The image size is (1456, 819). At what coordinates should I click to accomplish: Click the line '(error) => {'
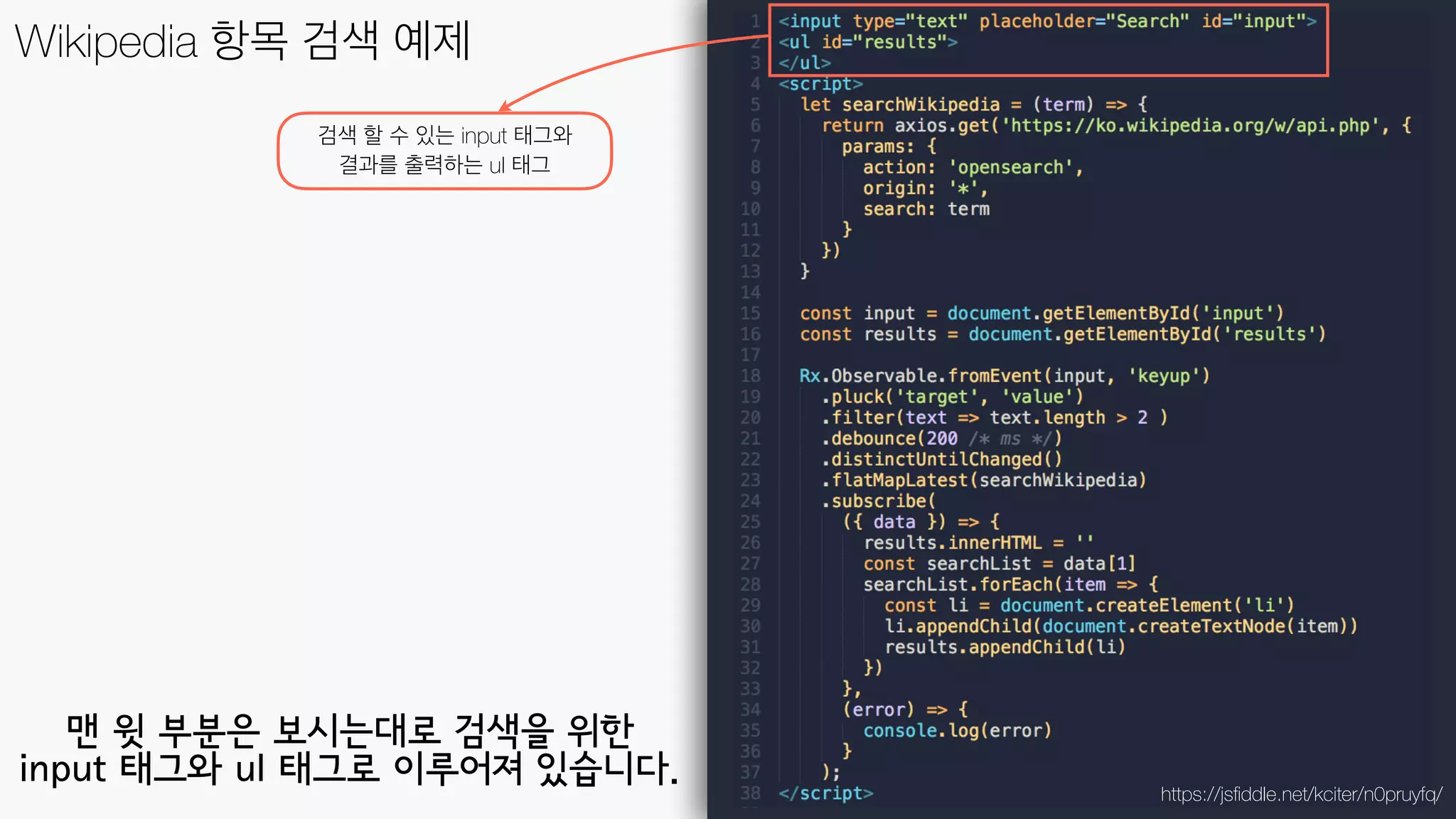(905, 710)
